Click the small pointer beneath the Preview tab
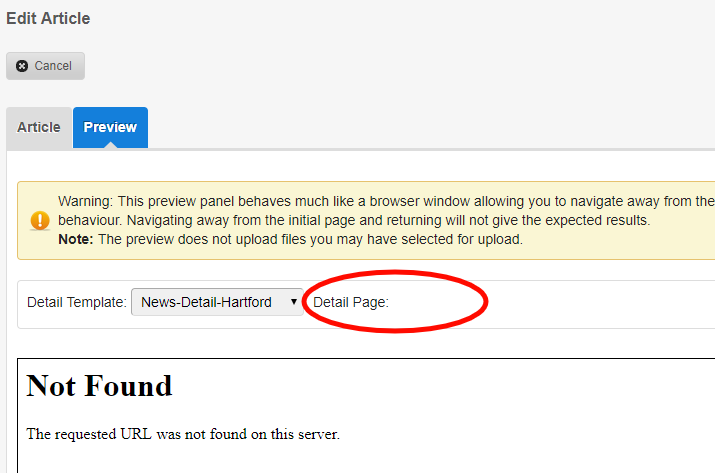 pyautogui.click(x=110, y=146)
